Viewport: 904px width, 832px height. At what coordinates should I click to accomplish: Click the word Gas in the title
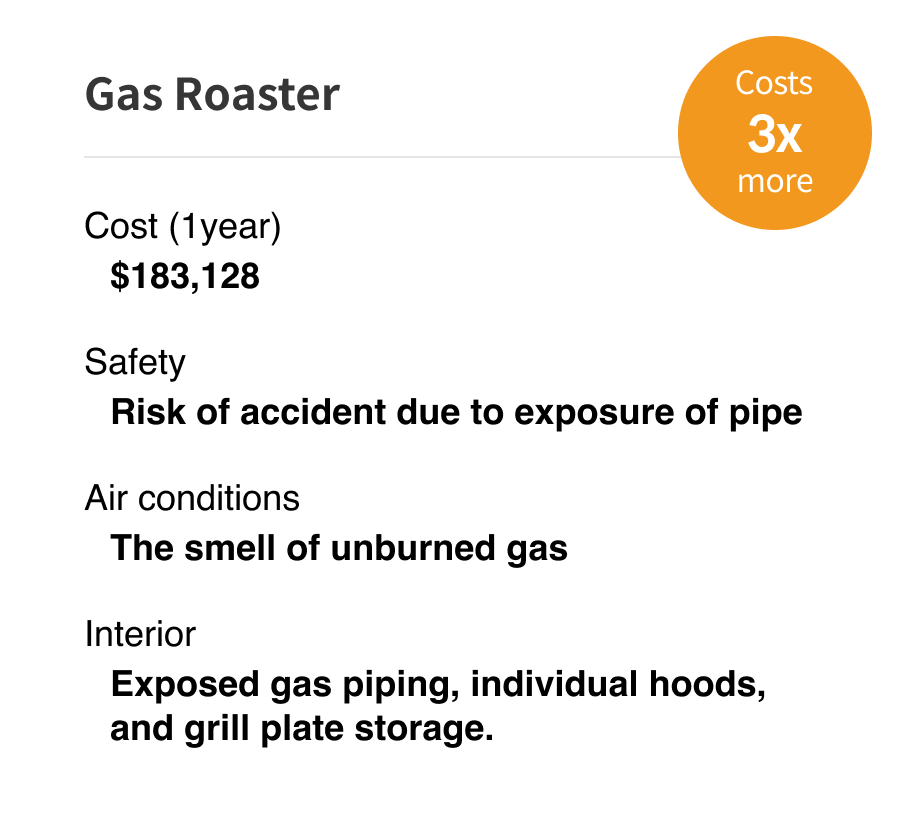point(123,95)
